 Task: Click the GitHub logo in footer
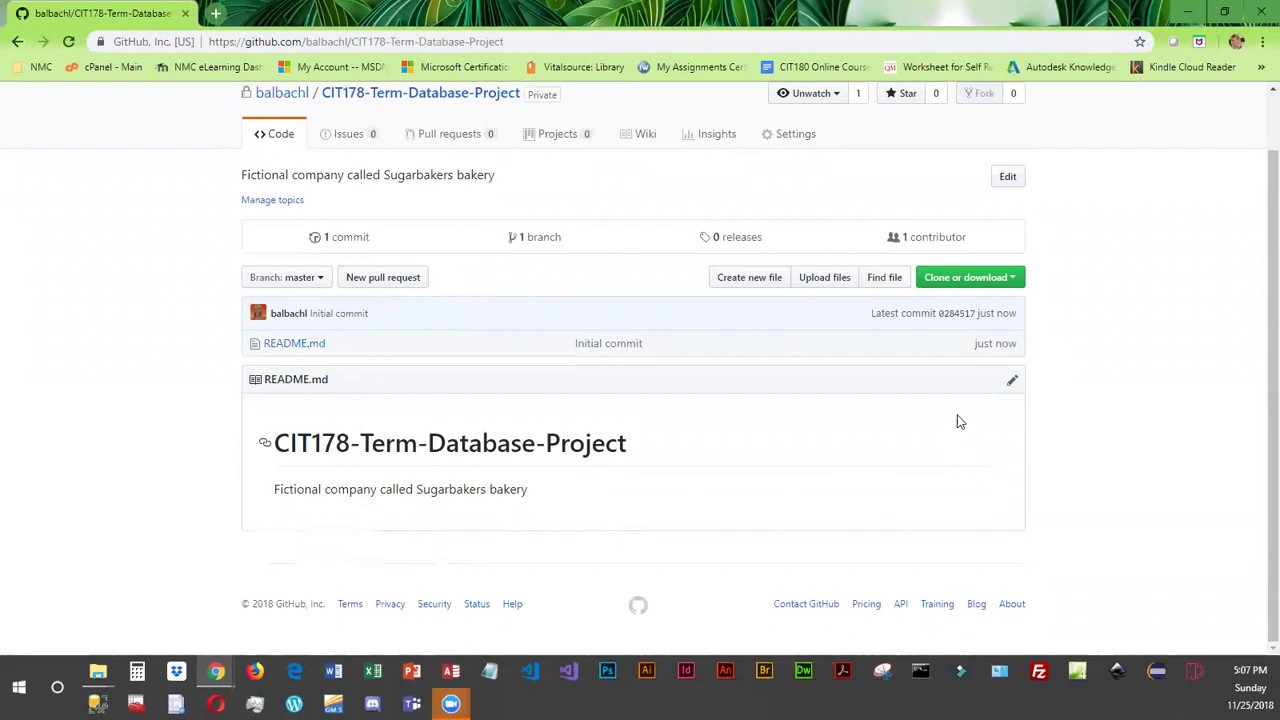638,605
